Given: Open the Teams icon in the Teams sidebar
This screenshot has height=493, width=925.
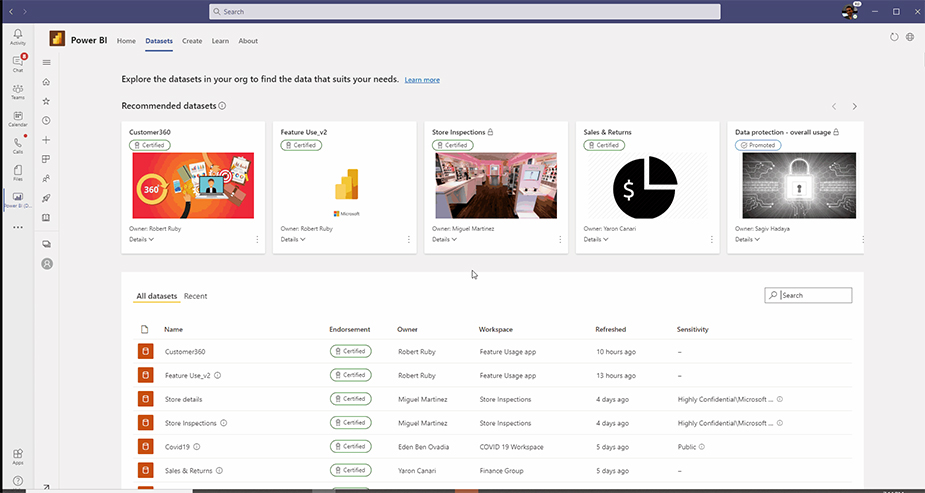Looking at the screenshot, I should click(x=18, y=91).
